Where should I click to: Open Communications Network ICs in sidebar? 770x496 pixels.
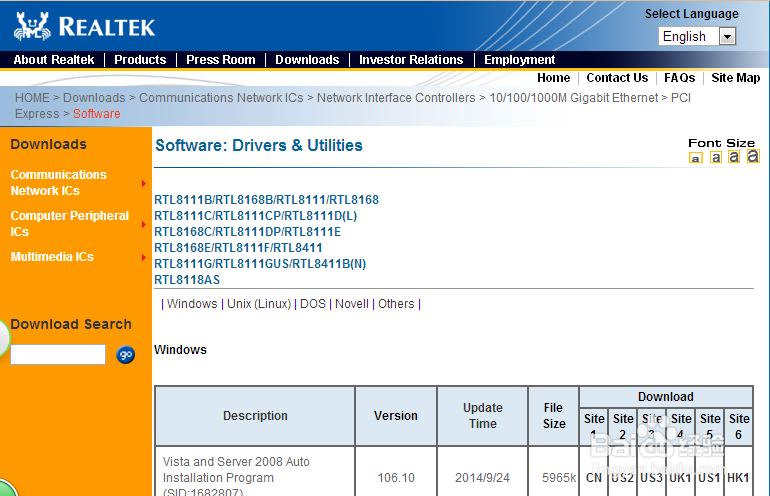pyautogui.click(x=58, y=183)
